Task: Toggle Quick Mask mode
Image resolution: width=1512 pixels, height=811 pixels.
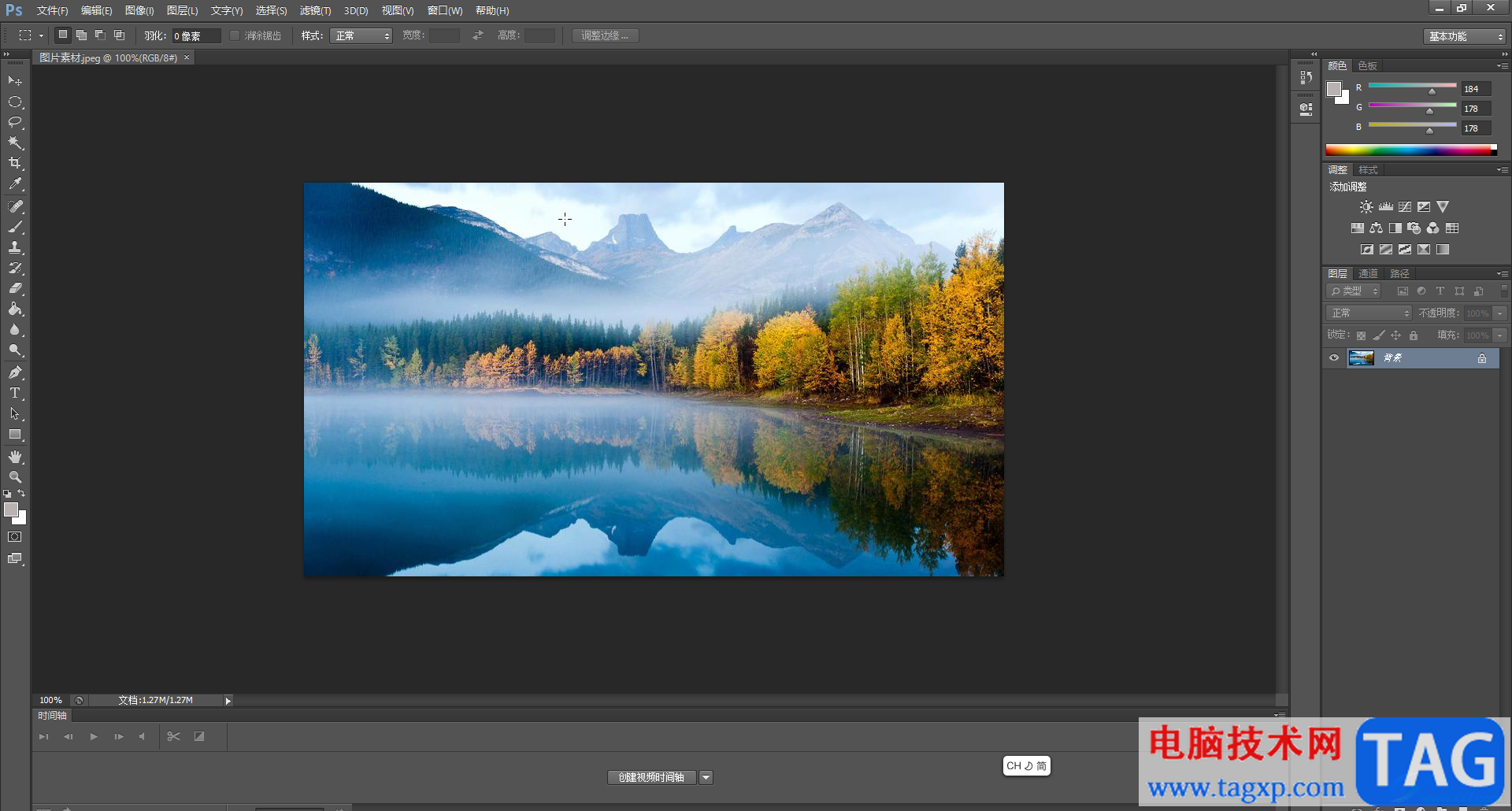Action: tap(15, 537)
